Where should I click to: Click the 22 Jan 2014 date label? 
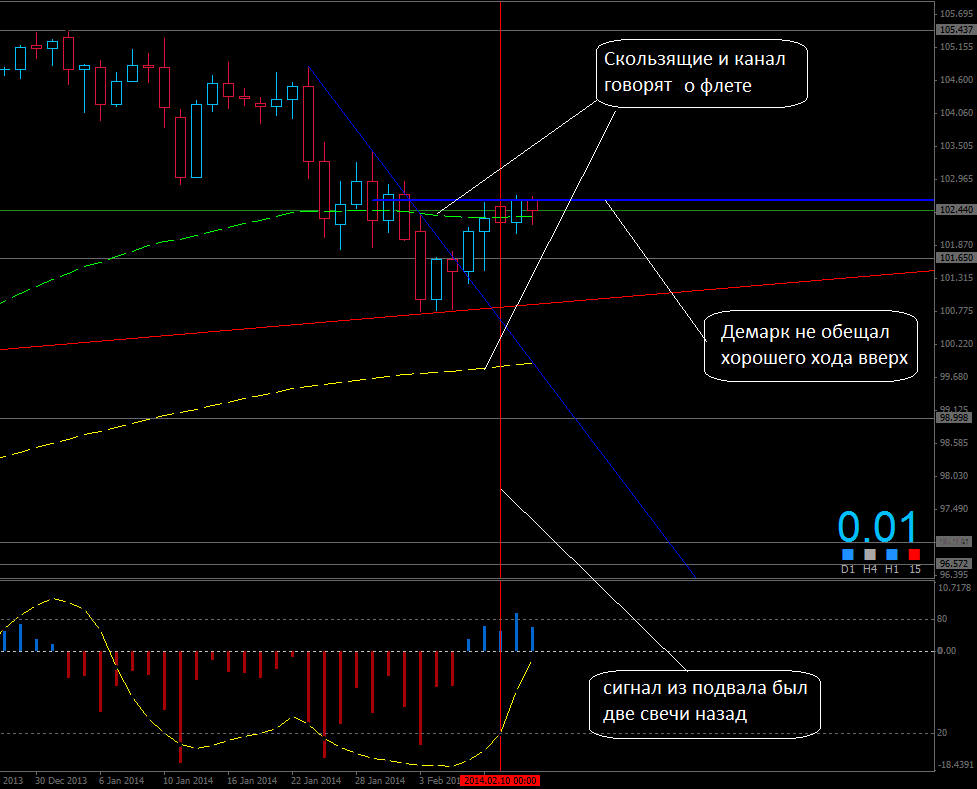point(316,780)
